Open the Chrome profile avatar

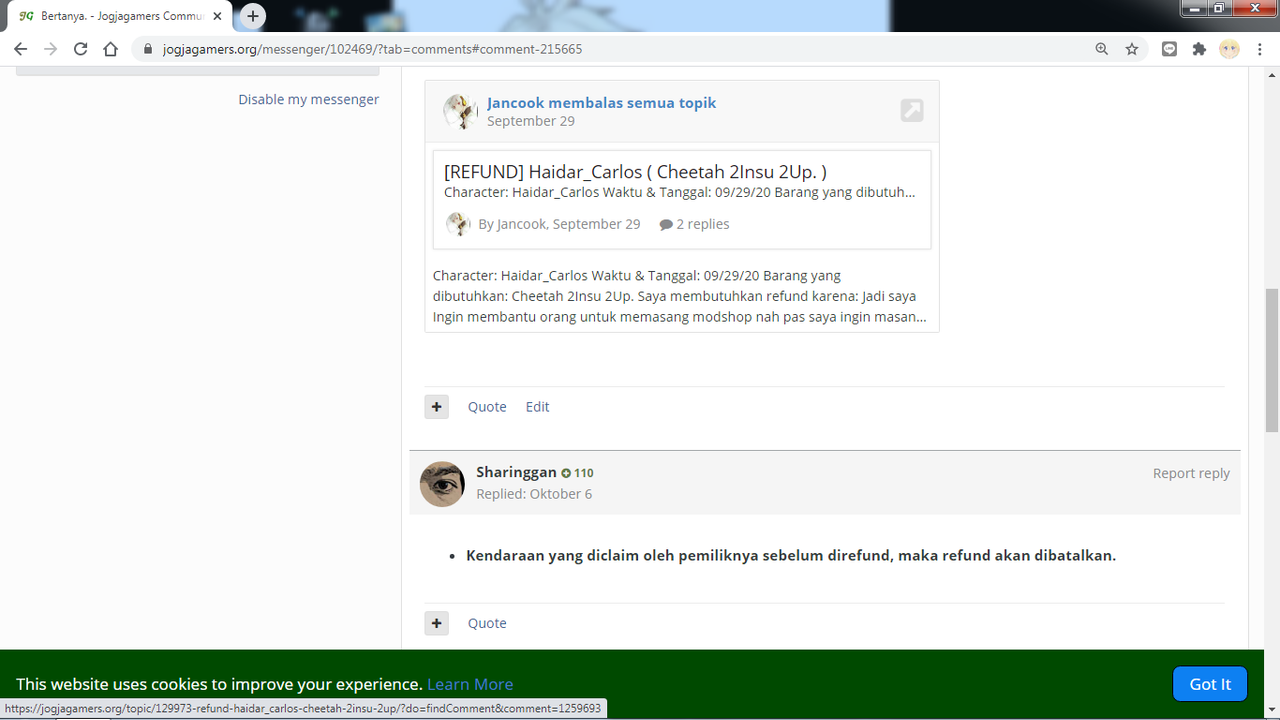[x=1229, y=49]
